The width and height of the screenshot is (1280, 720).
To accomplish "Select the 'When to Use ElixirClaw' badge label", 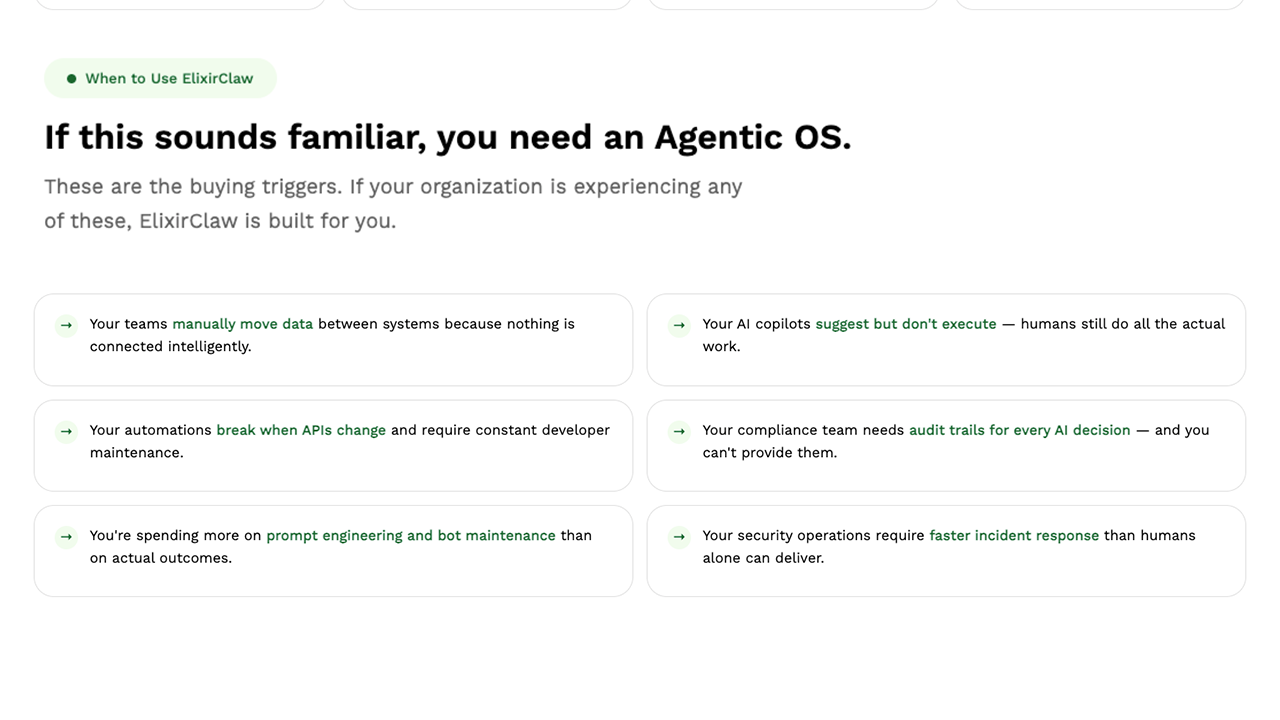I will [x=169, y=78].
